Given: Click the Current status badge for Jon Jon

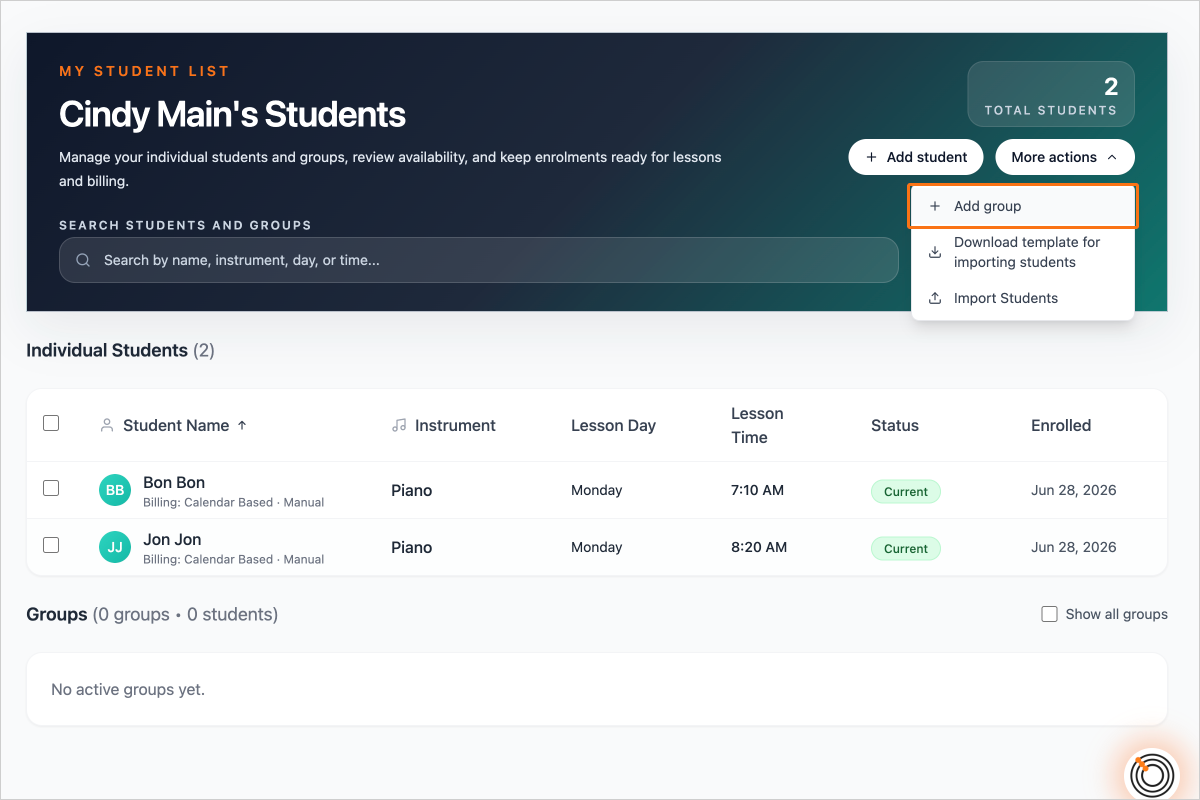Looking at the screenshot, I should 906,548.
